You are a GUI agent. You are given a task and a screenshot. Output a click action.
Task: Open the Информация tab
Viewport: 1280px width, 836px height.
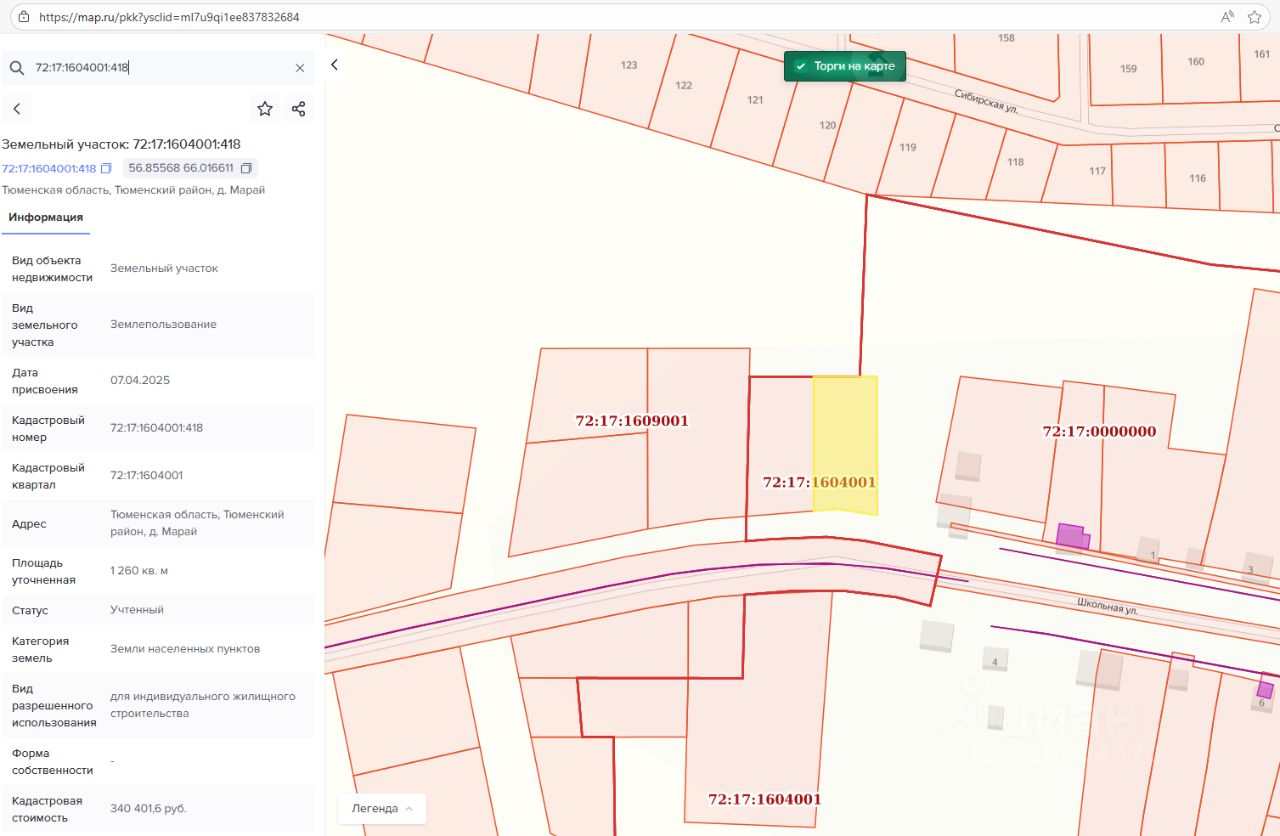46,217
